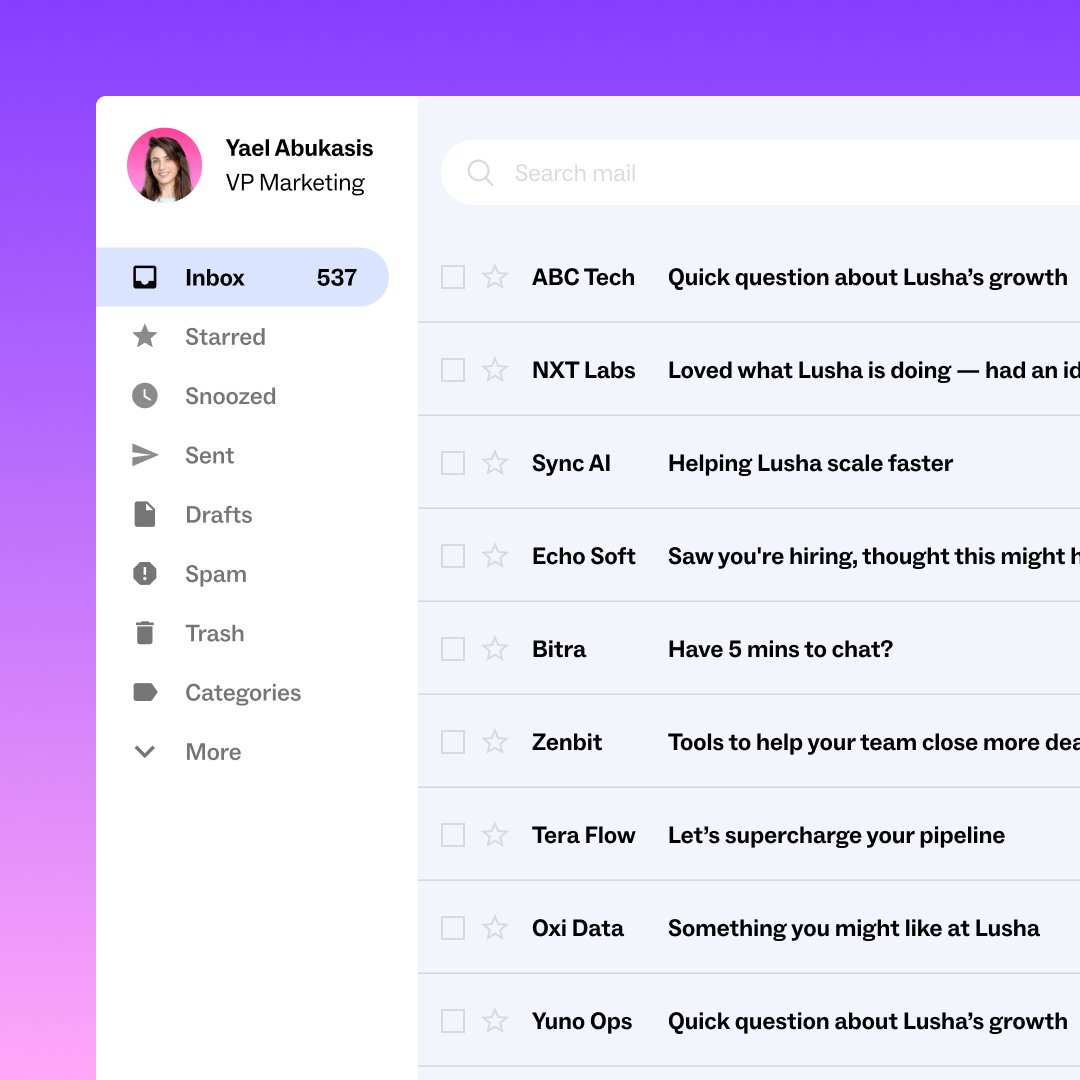Screen dimensions: 1080x1080
Task: Expand the More chevron in sidebar
Action: pos(145,751)
